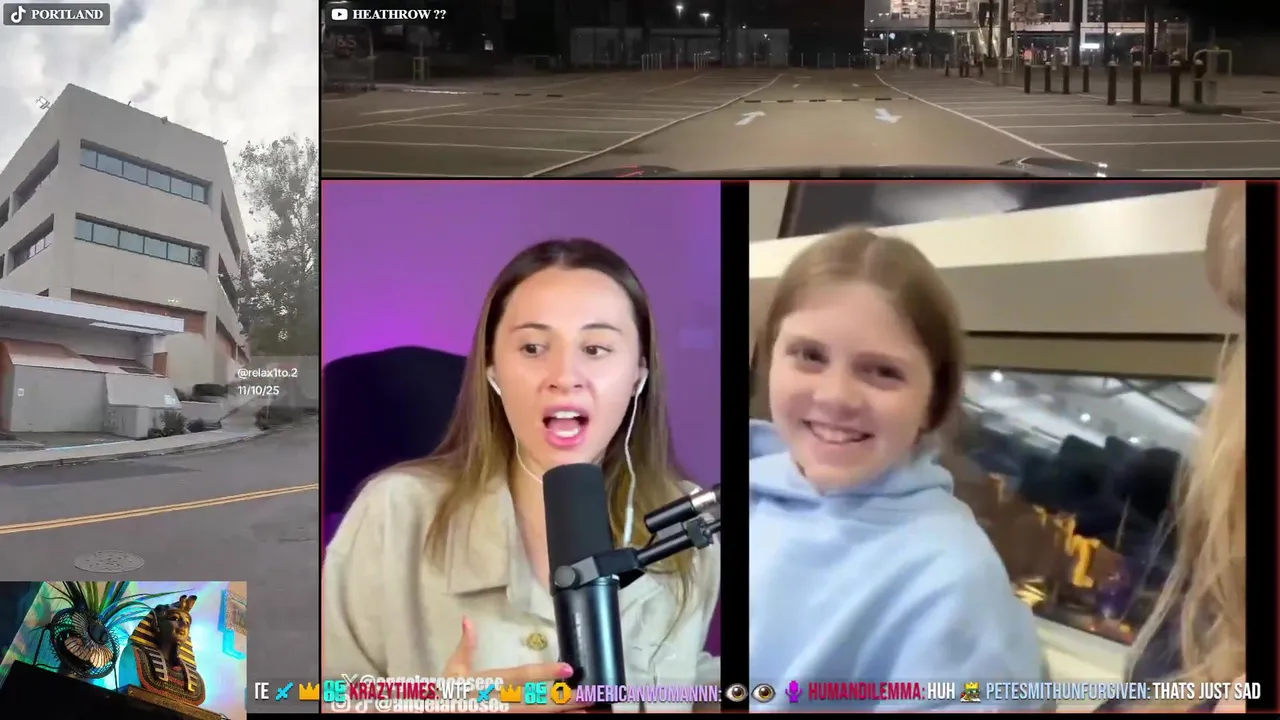Click the HEATHROW ?? source label
Screen dimensions: 1280x720
[400, 14]
